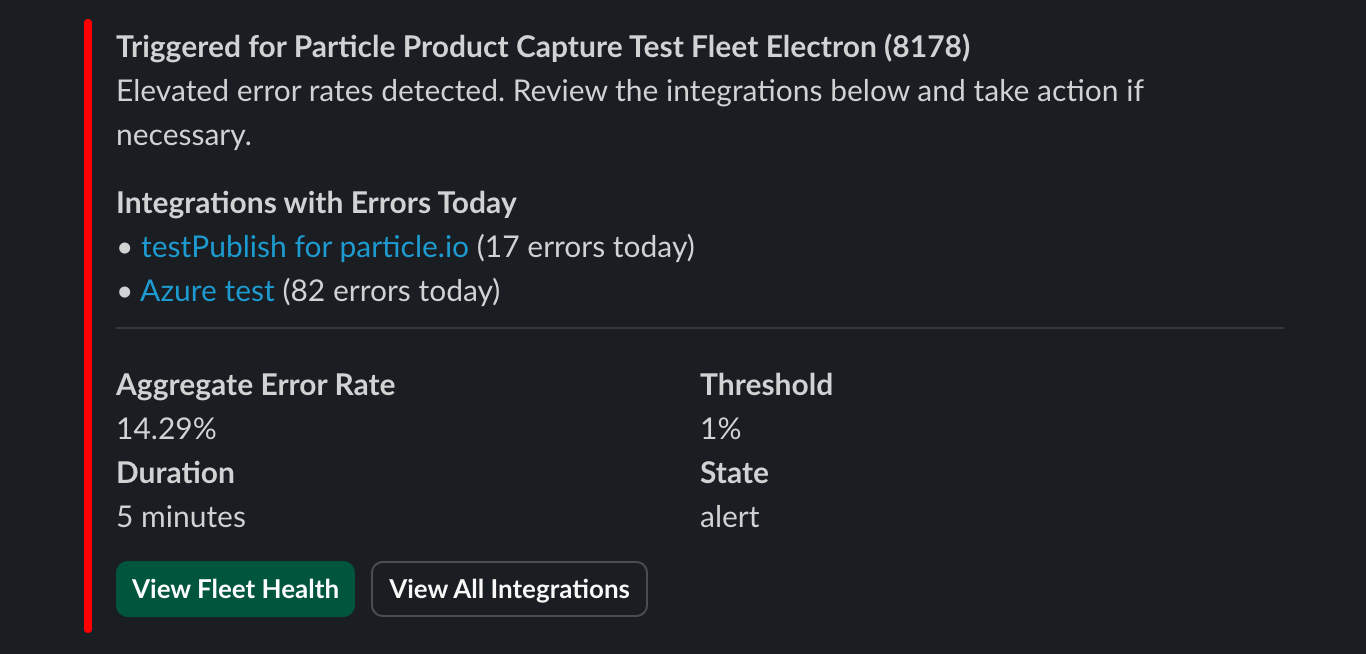The width and height of the screenshot is (1366, 654).
Task: Click the 82 errors today count
Action: coord(391,291)
